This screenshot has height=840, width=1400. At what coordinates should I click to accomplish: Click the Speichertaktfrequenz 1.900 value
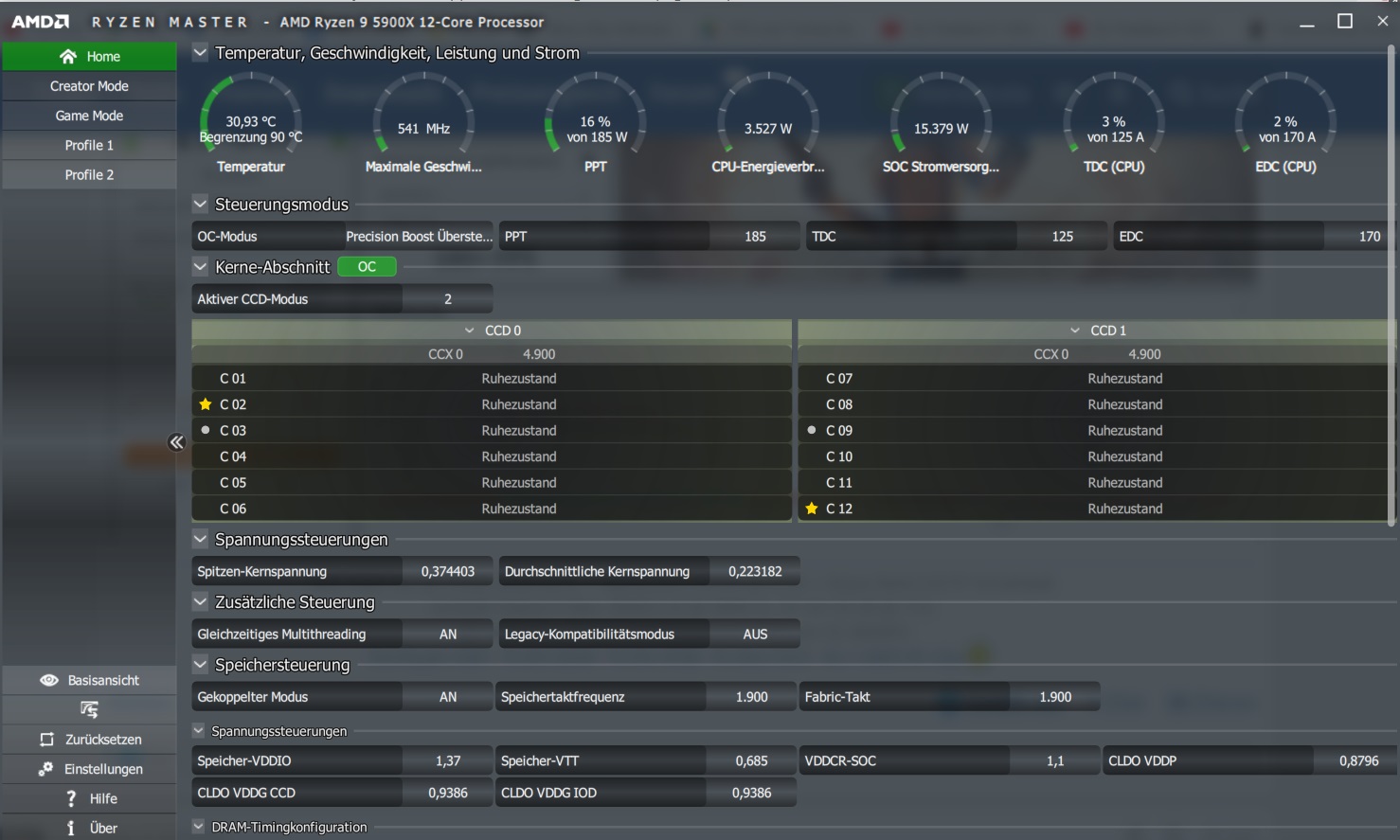pyautogui.click(x=751, y=697)
